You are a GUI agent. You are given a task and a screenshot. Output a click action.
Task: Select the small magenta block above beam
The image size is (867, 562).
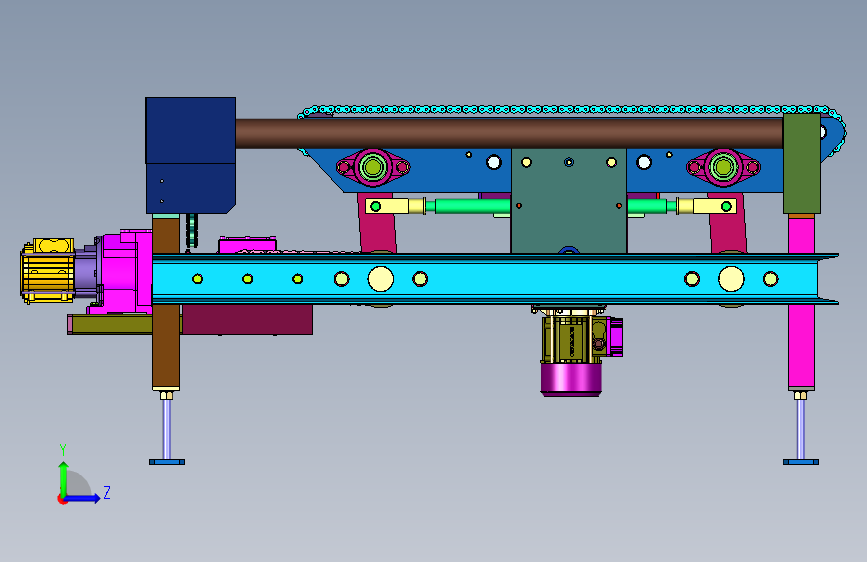247,244
